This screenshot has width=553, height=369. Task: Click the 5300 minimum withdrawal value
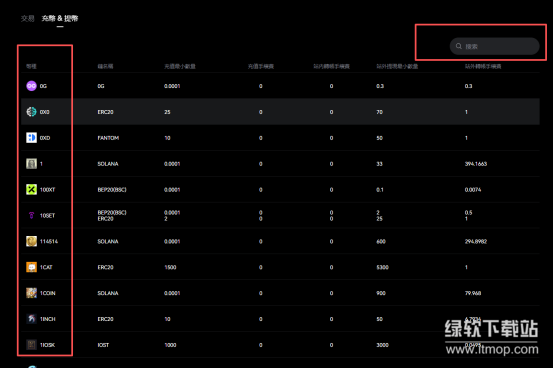click(x=382, y=267)
